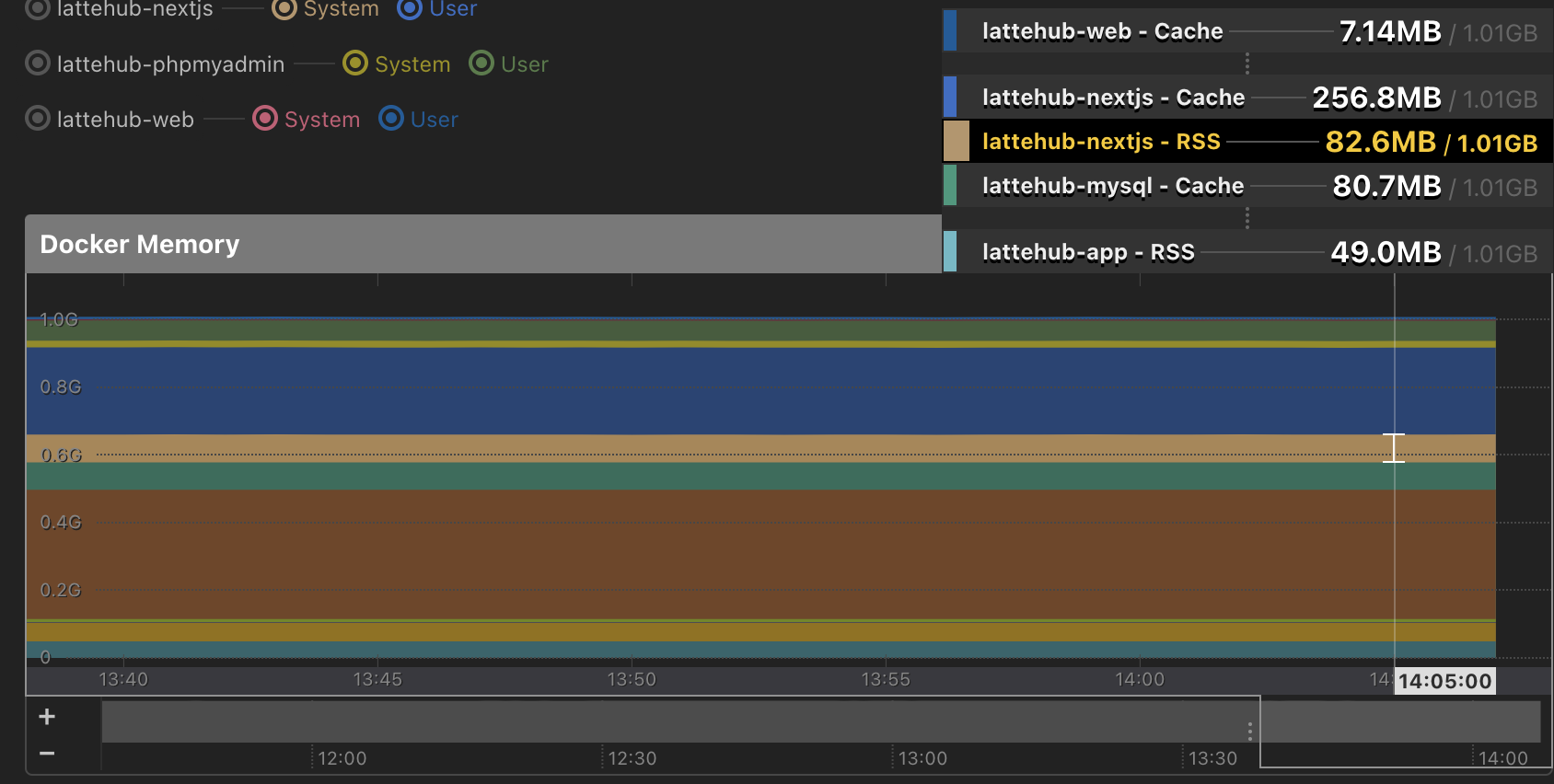Toggle lattehub-nextjs User series
1554x784 pixels.
click(x=437, y=9)
